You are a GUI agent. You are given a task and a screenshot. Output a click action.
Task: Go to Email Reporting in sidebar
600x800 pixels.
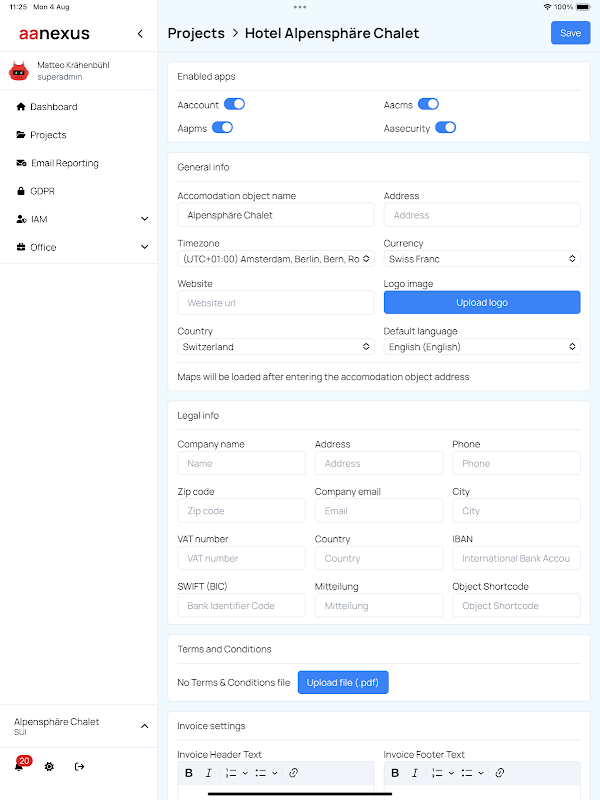(x=64, y=163)
